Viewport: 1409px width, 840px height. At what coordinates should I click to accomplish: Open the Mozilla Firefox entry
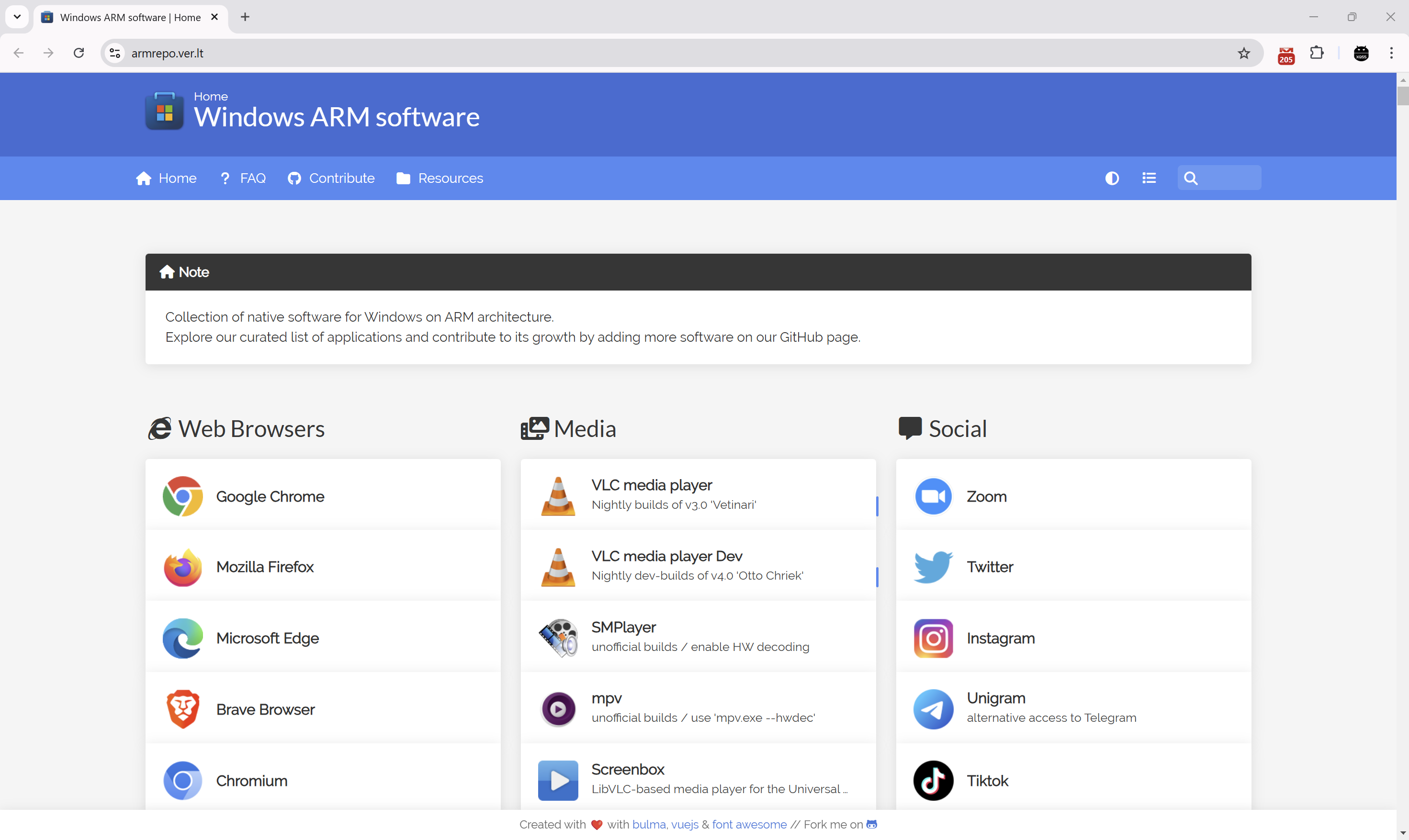[265, 567]
